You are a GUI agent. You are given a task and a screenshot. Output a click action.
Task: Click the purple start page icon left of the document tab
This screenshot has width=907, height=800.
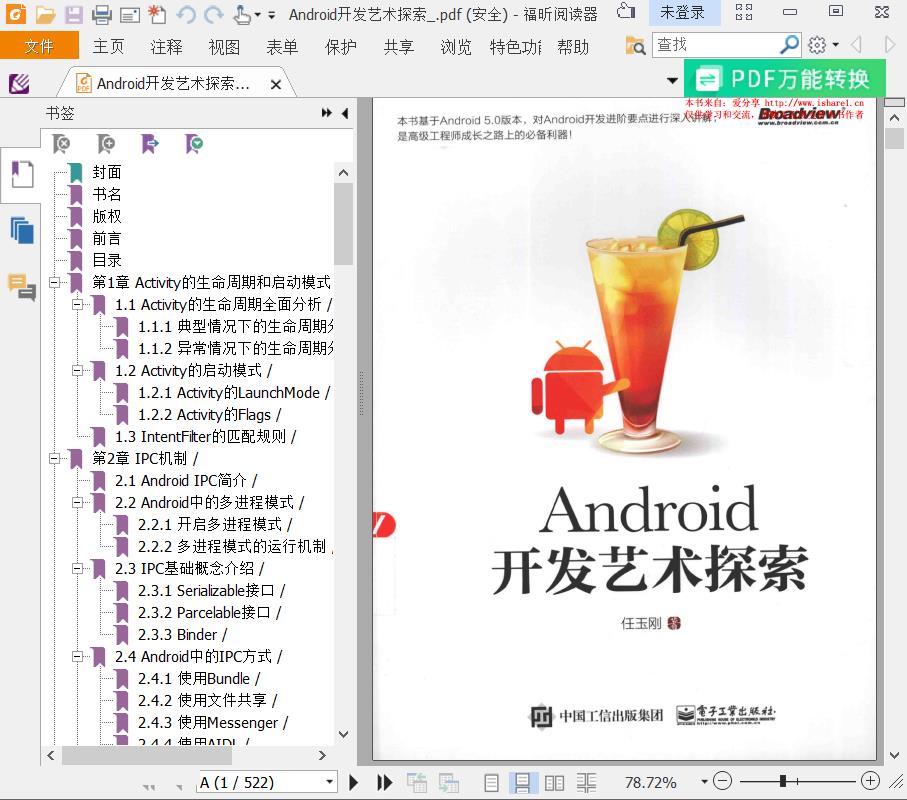tap(19, 84)
